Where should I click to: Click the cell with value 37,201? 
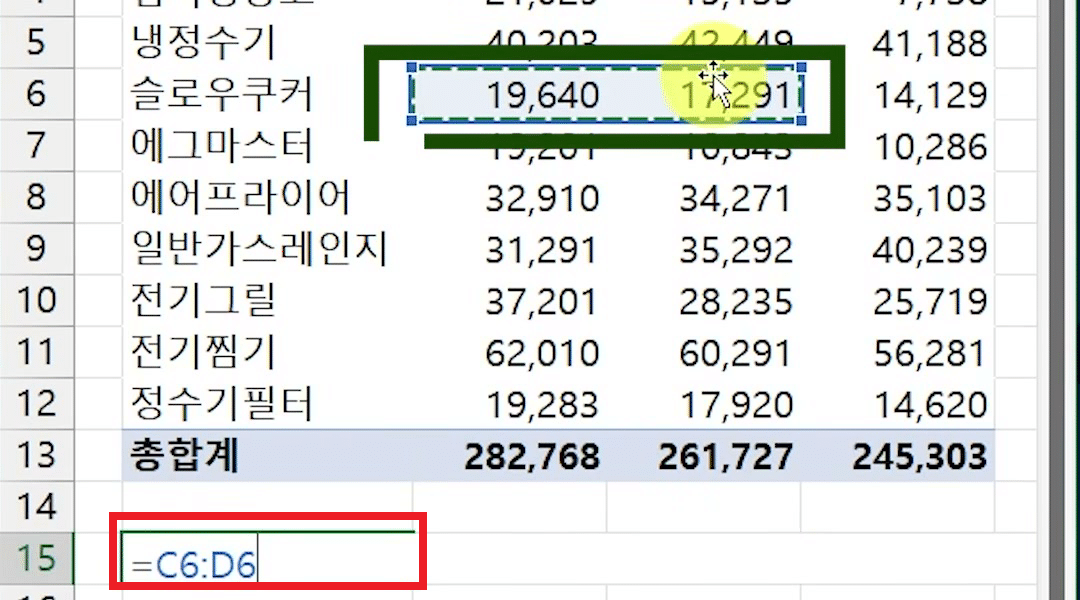510,300
